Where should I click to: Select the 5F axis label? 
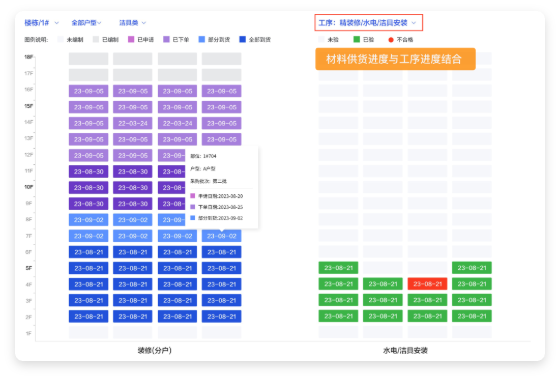29,268
